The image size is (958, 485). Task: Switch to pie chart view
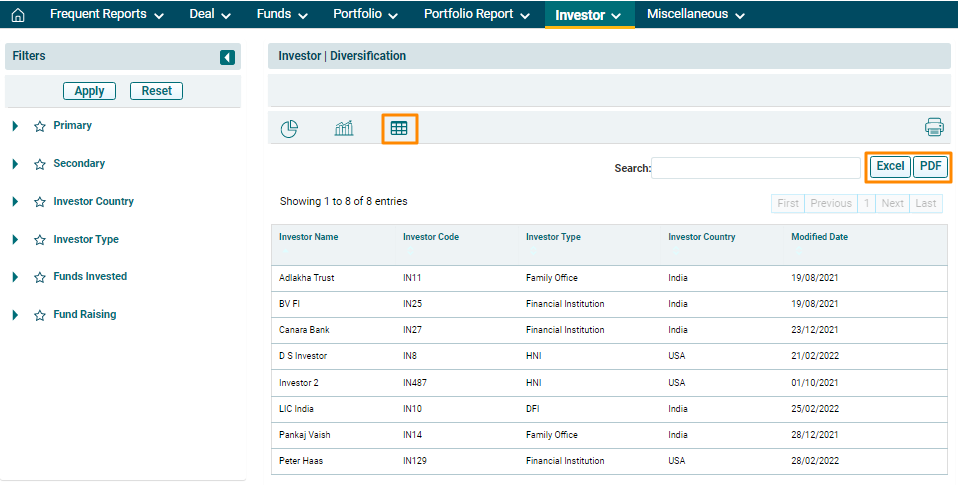coord(289,128)
